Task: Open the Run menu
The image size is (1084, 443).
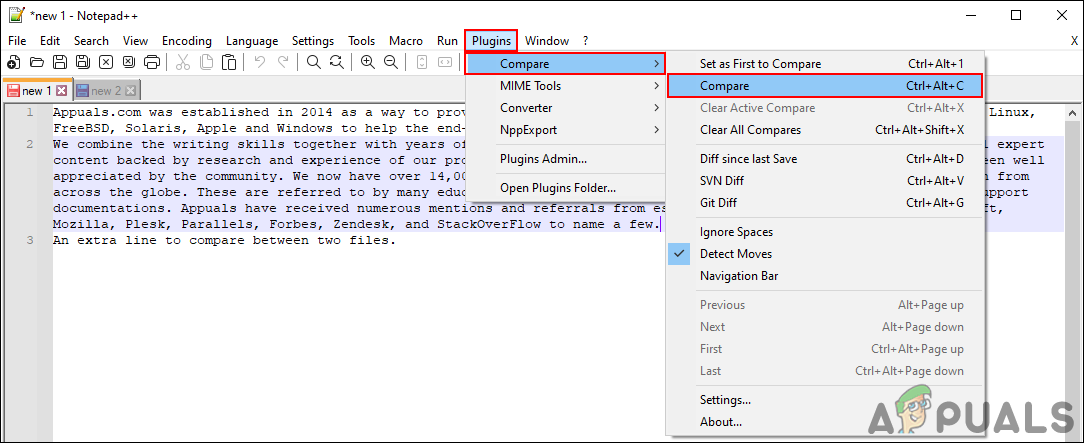Action: (447, 41)
